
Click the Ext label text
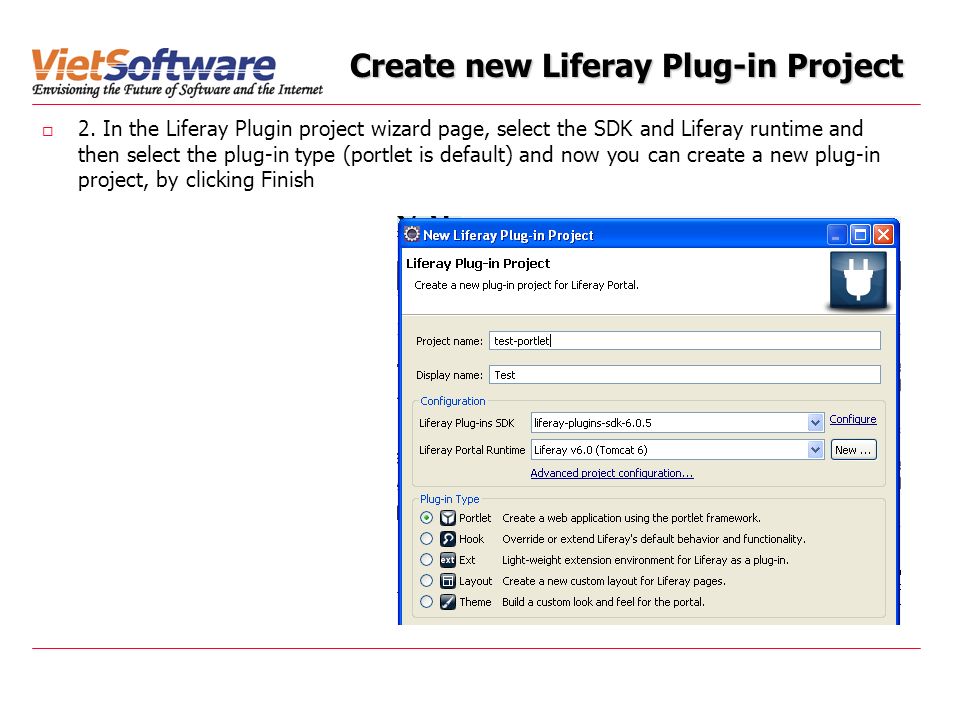(x=467, y=560)
